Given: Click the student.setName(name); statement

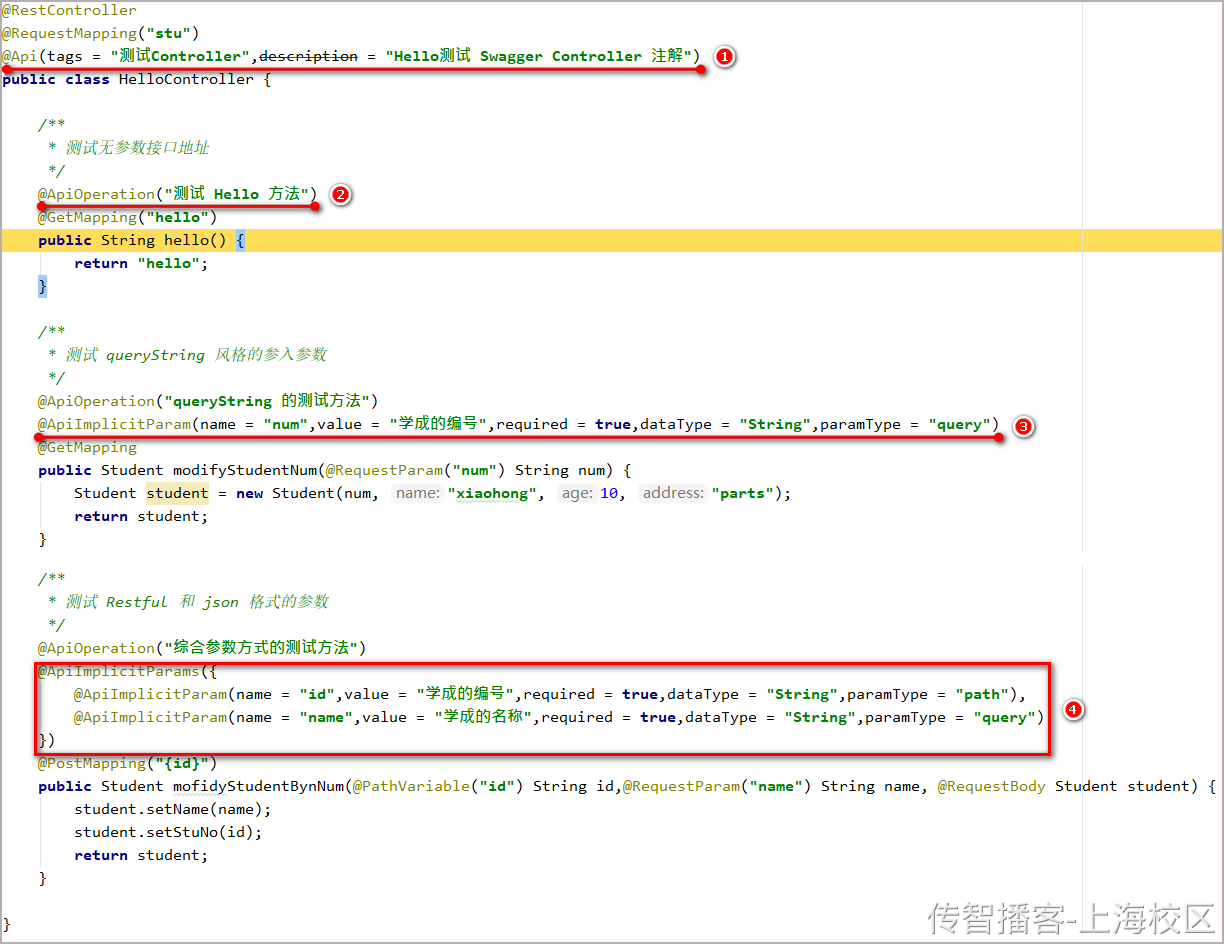Looking at the screenshot, I should coord(173,809).
